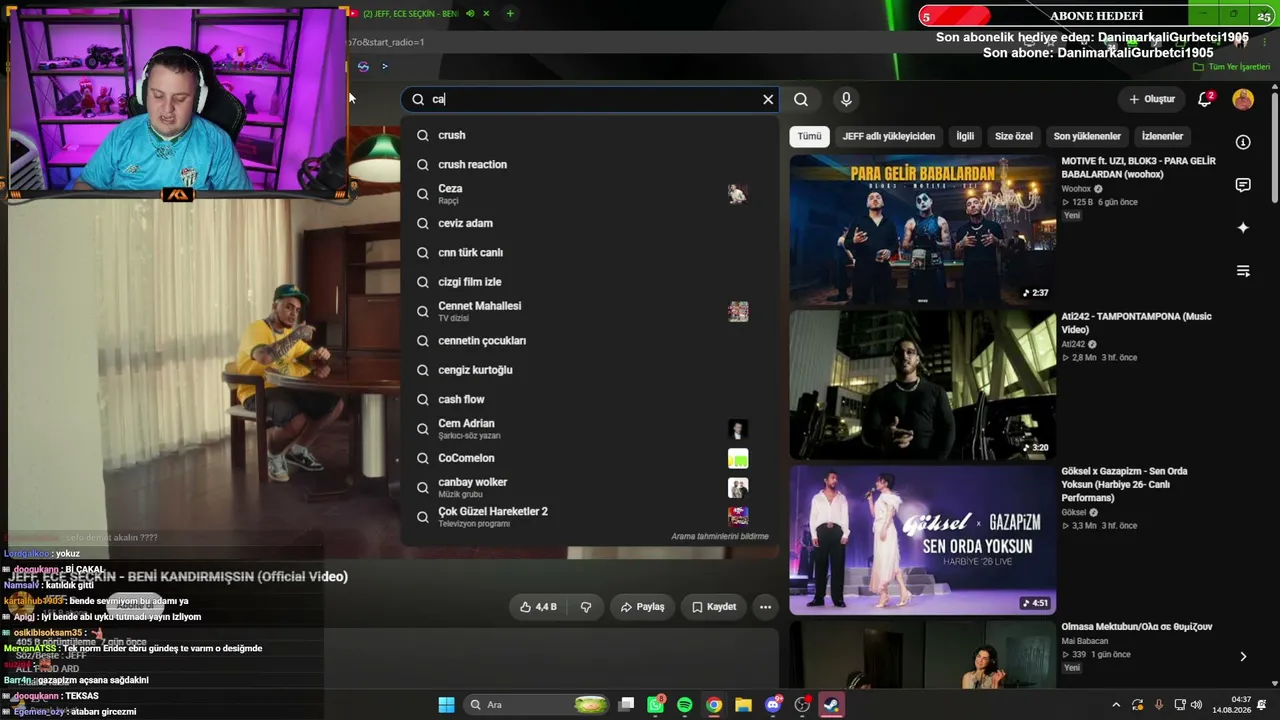Viewport: 1280px width, 720px height.
Task: Open 'Tüm Yer İşaretleri' bookmarks folder
Action: (x=1231, y=67)
